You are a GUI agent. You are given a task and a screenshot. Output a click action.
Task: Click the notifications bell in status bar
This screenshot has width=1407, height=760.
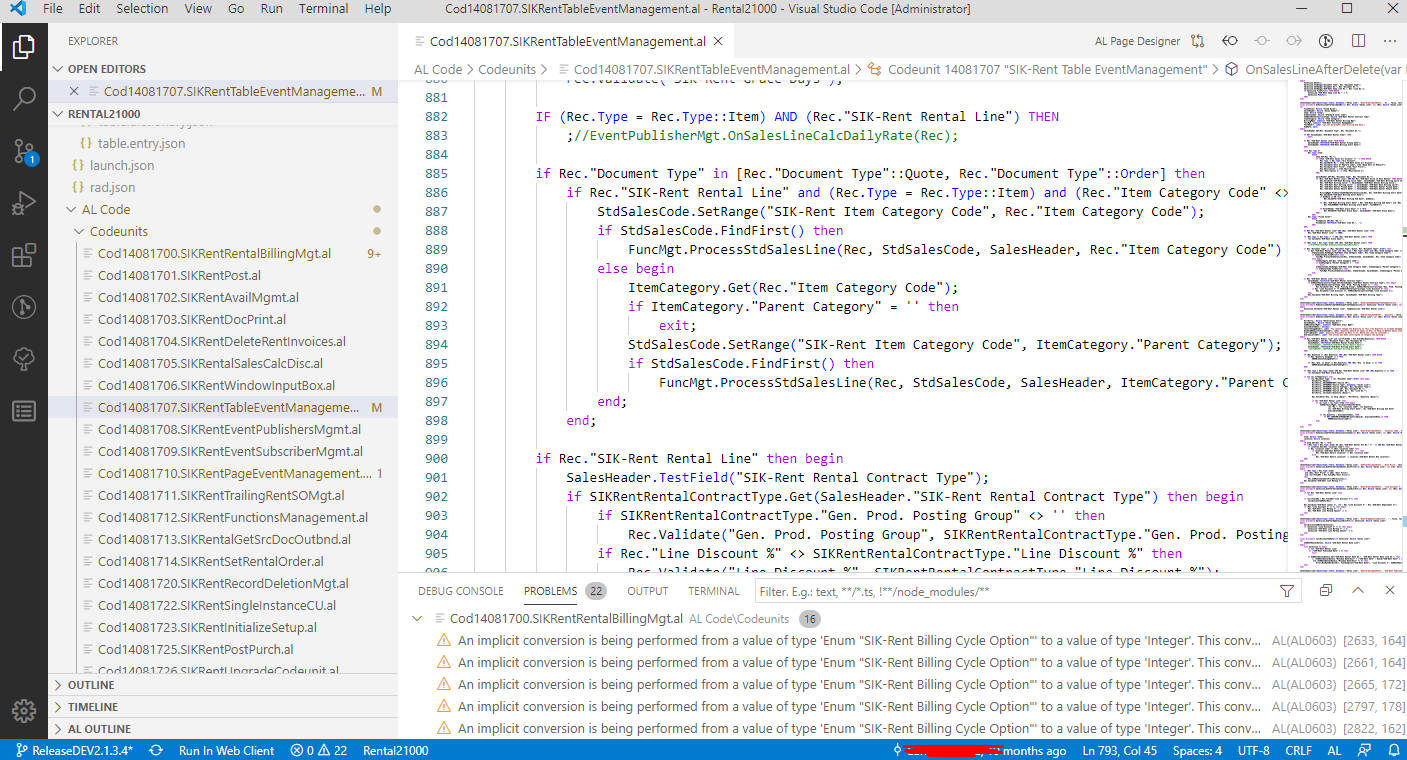click(1393, 750)
